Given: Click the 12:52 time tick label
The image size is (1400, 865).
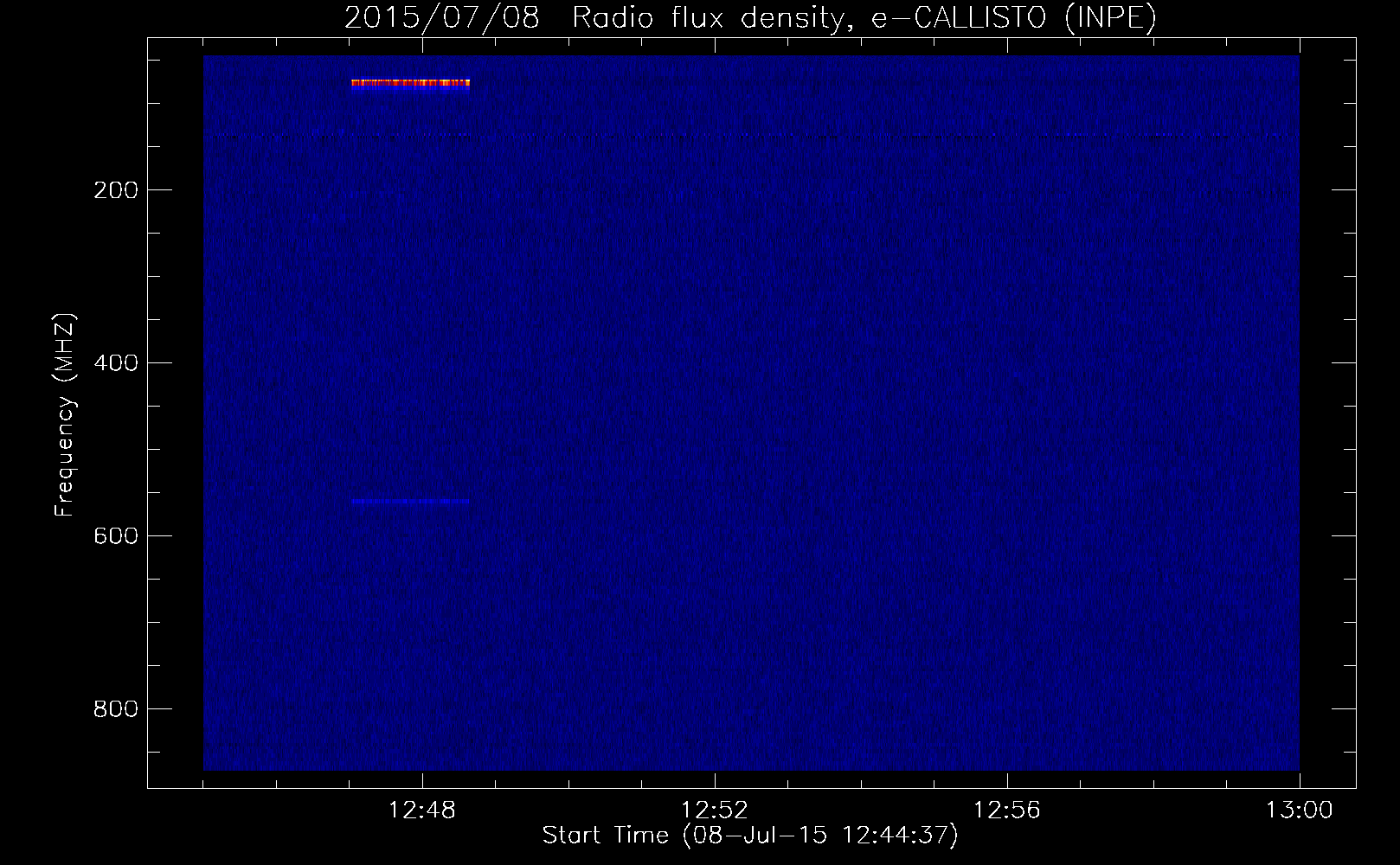Looking at the screenshot, I should tap(715, 811).
